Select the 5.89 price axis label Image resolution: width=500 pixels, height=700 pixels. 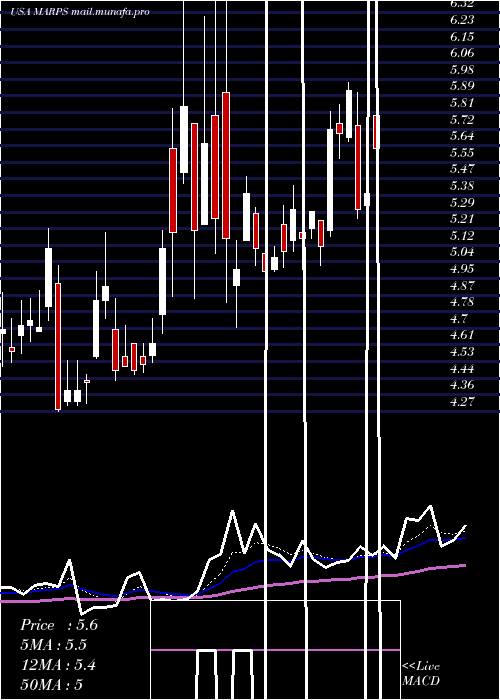pyautogui.click(x=462, y=86)
